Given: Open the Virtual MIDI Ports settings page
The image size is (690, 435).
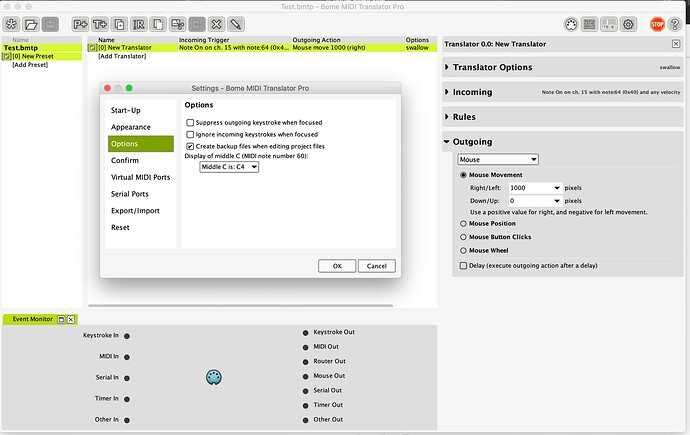Looking at the screenshot, I should [141, 177].
